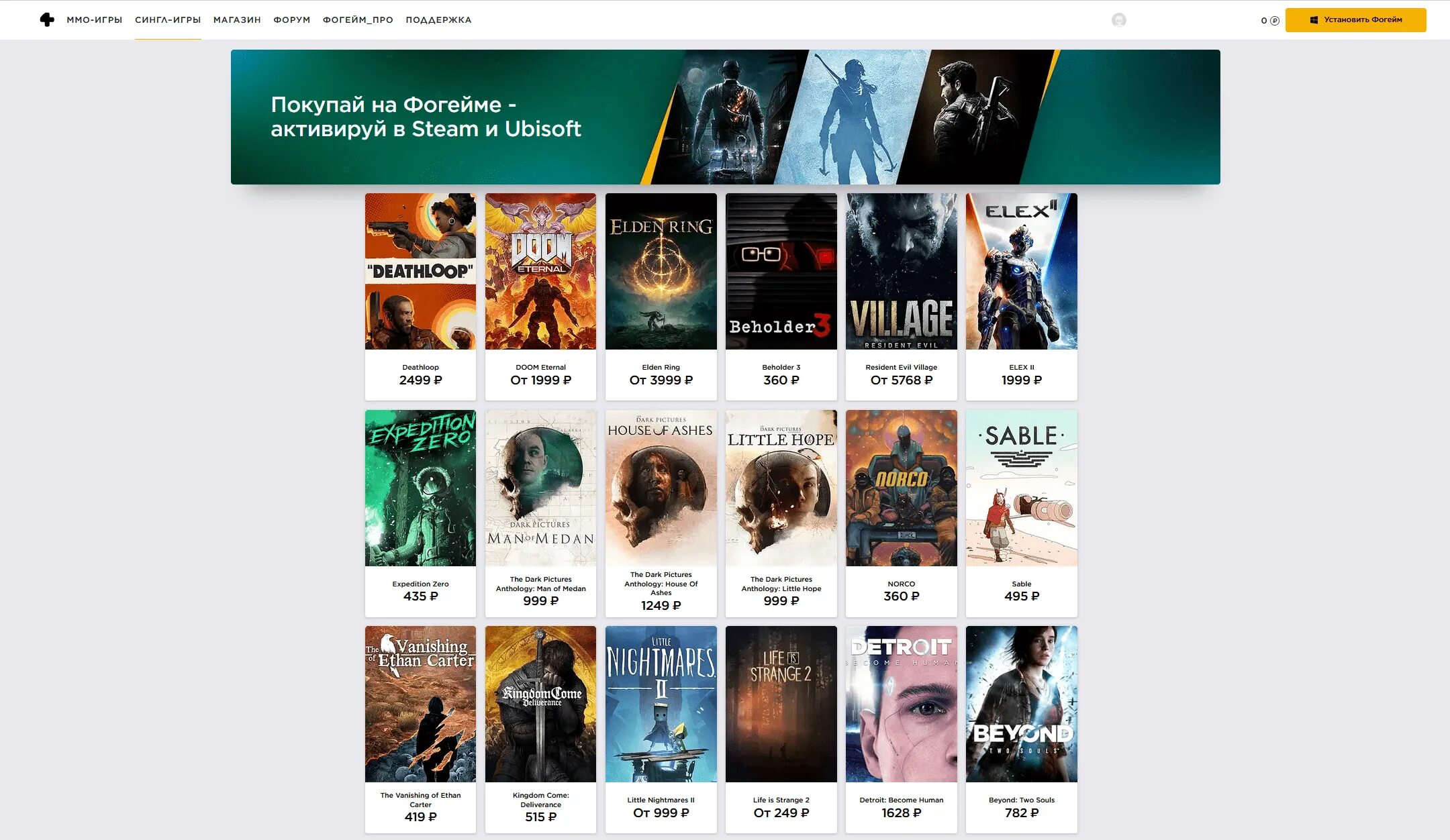Open the ELEX II cover
Image resolution: width=1450 pixels, height=840 pixels.
click(1021, 271)
